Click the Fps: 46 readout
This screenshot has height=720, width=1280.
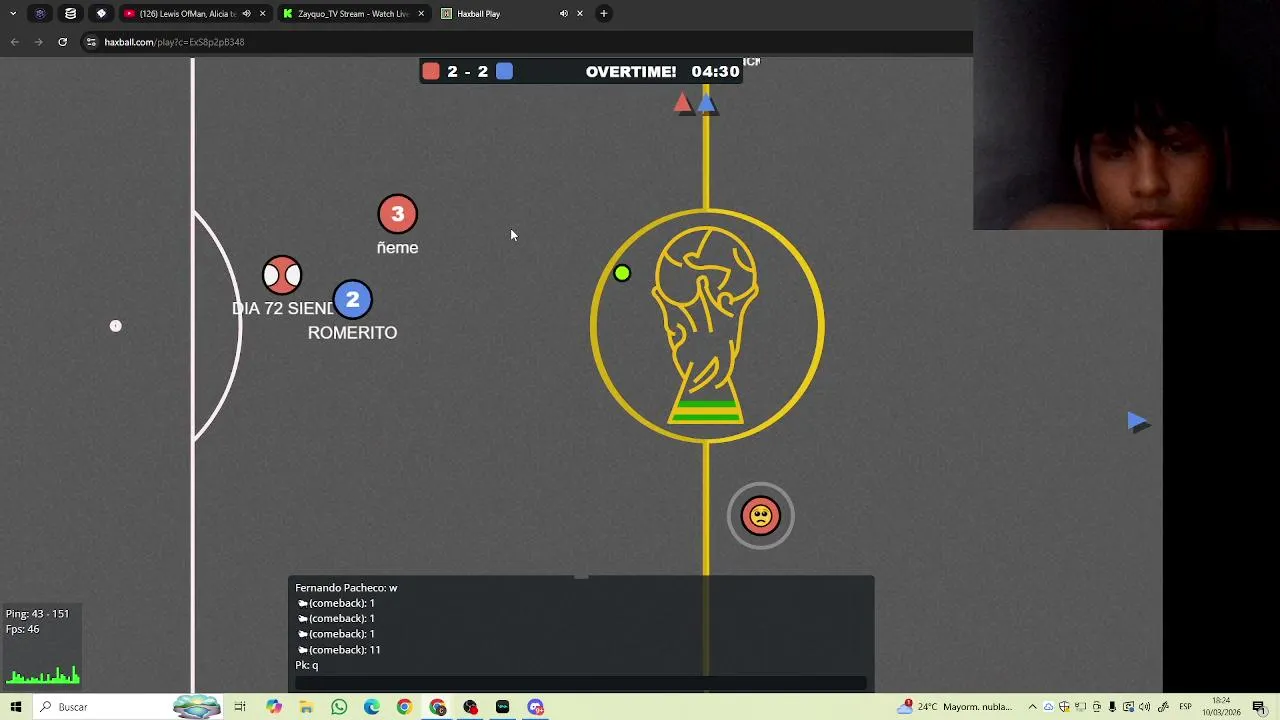(x=22, y=629)
